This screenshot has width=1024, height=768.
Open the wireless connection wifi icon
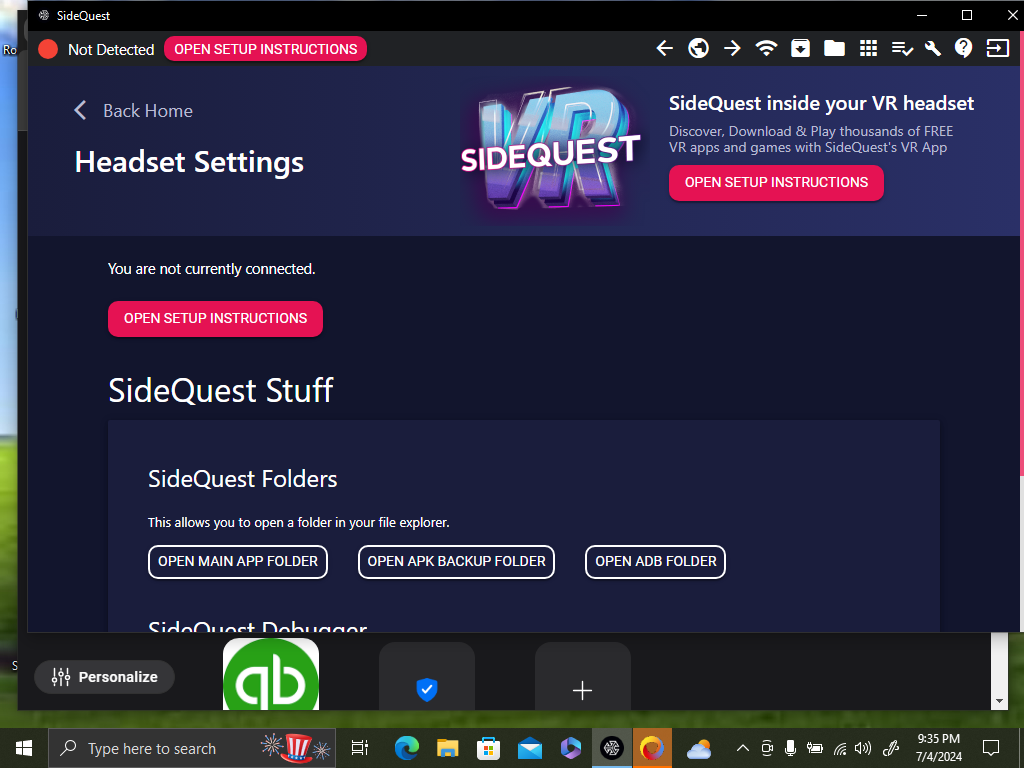point(766,48)
